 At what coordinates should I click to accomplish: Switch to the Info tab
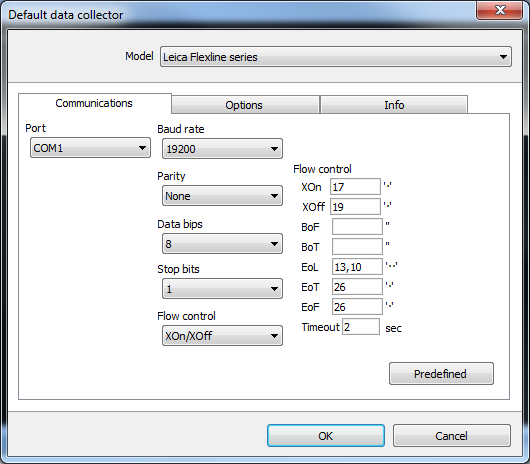pos(394,105)
